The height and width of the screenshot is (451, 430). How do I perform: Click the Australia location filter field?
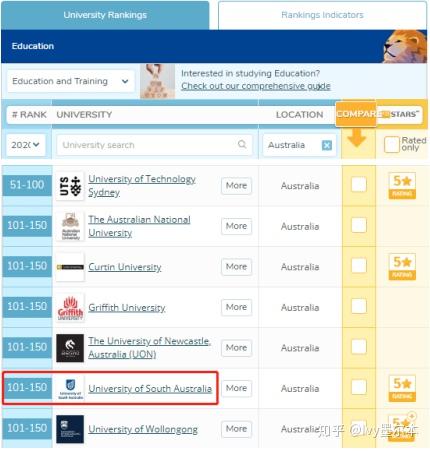(299, 145)
